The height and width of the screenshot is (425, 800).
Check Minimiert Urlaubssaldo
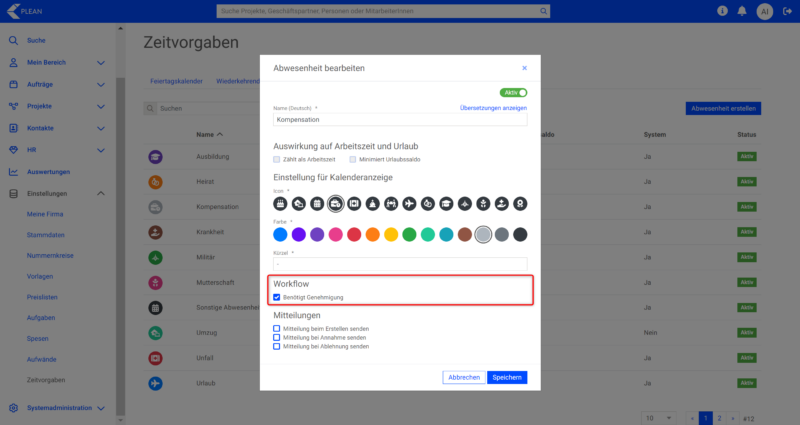pyautogui.click(x=353, y=159)
